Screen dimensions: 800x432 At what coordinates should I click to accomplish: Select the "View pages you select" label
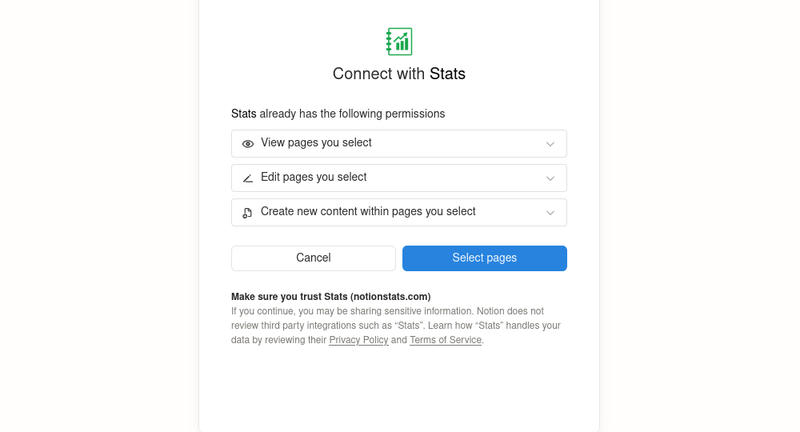[x=316, y=143]
